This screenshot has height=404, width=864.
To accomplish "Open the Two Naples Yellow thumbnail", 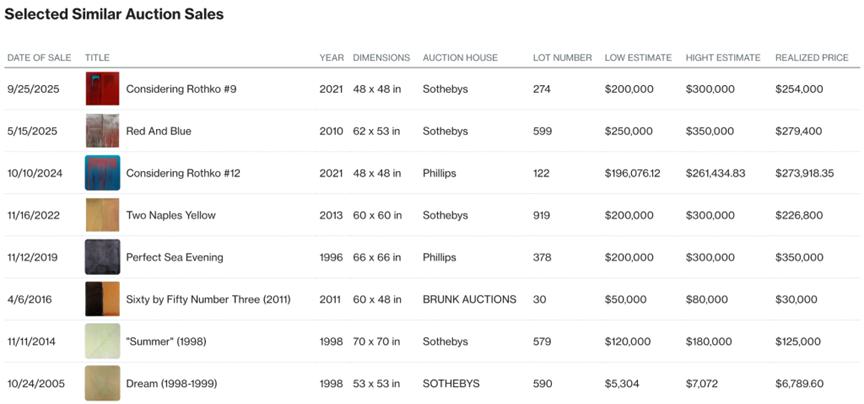I will point(102,215).
